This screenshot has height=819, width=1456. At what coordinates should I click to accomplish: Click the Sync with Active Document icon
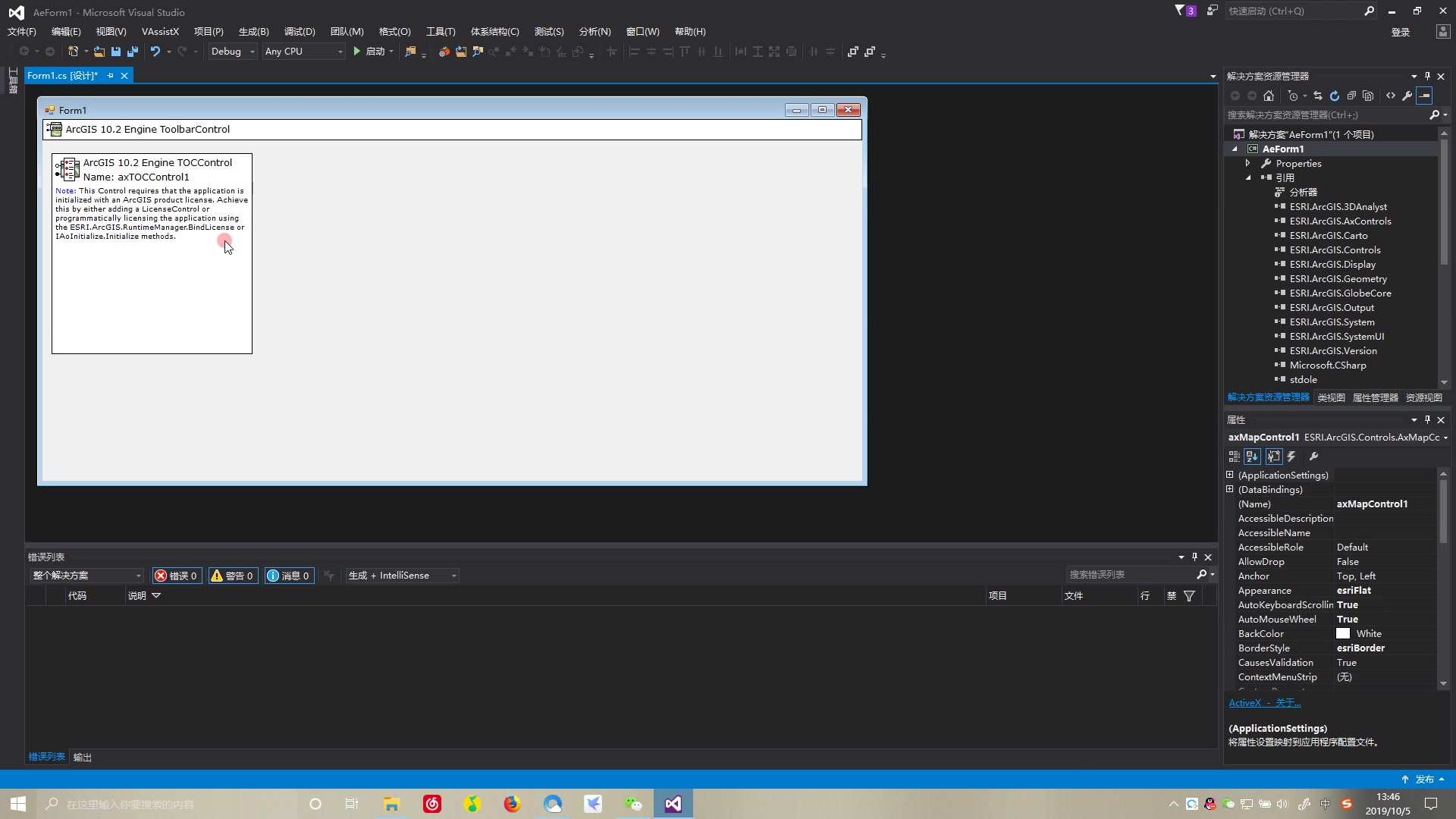[1318, 96]
